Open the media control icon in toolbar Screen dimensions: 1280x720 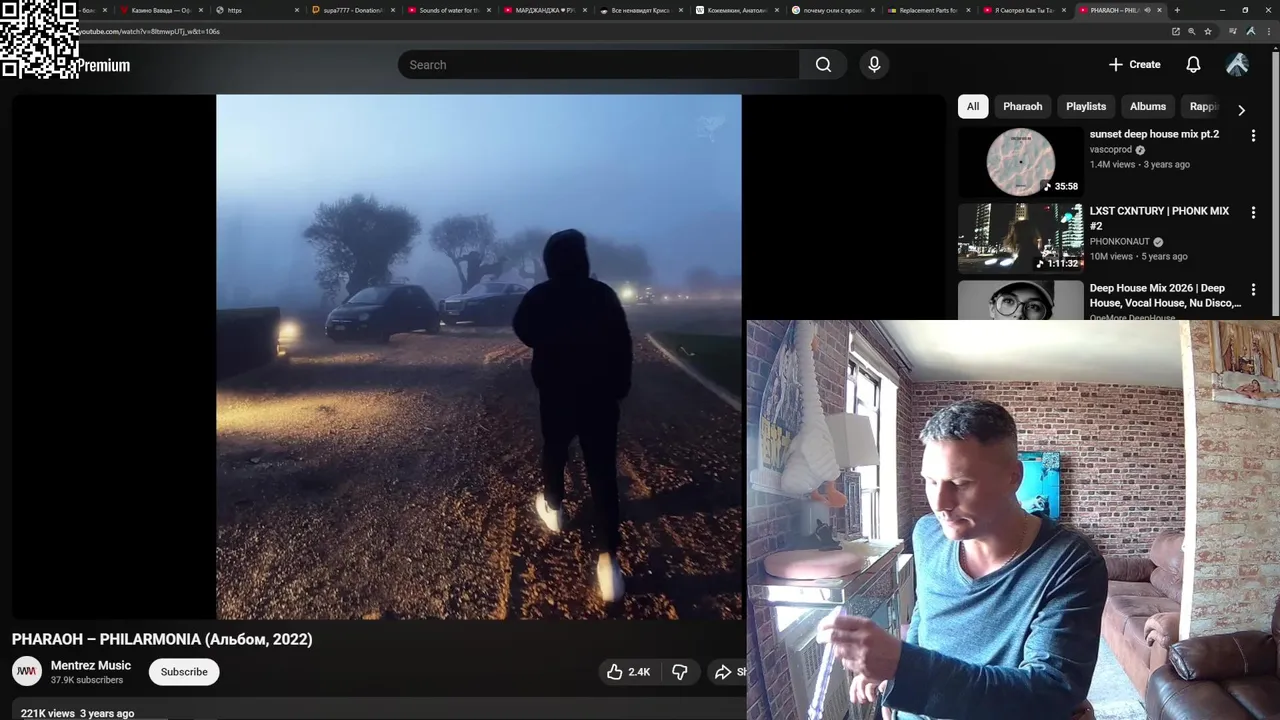pos(1234,31)
